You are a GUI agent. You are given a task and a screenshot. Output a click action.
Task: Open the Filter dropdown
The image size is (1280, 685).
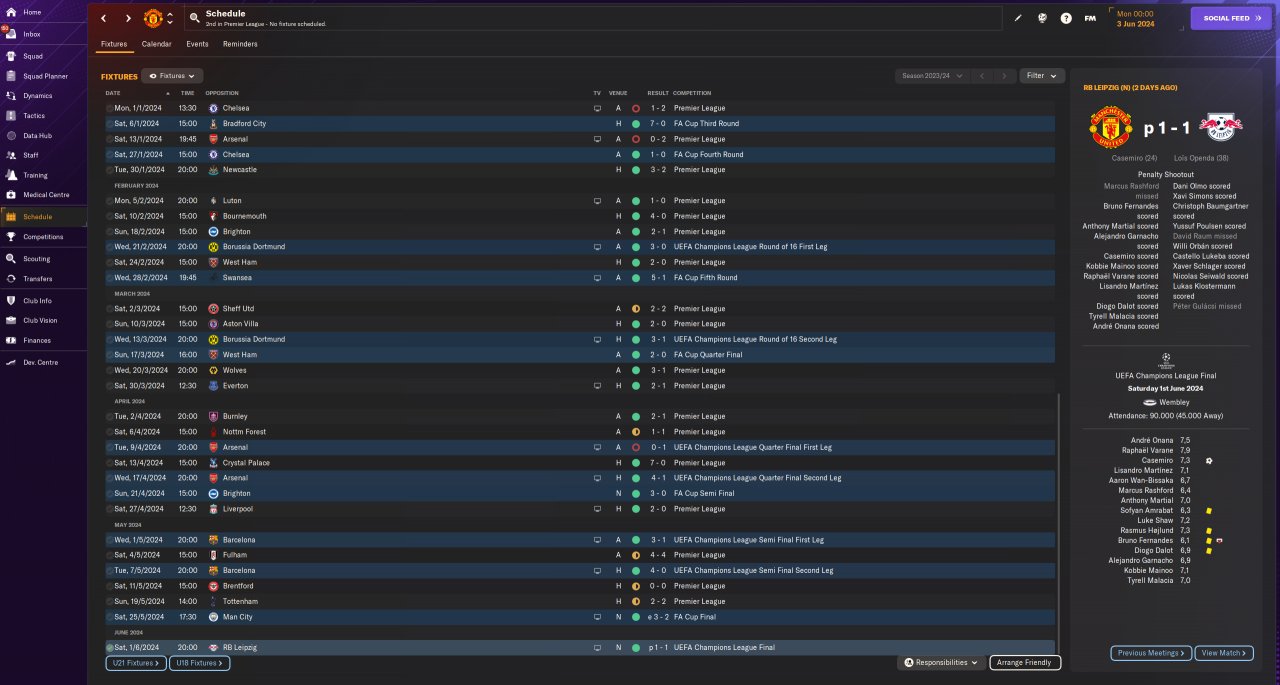(x=1042, y=76)
